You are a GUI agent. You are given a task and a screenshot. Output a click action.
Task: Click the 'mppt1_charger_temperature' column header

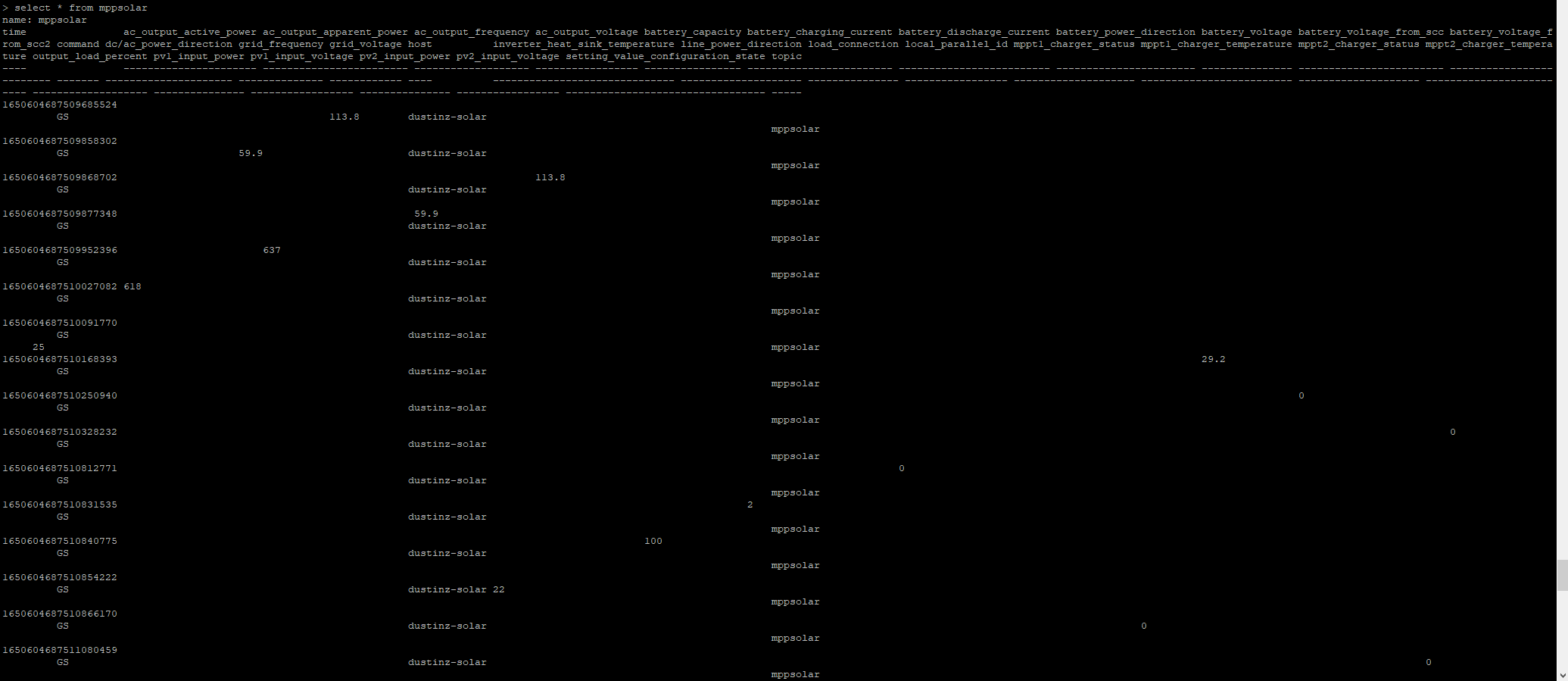[1217, 44]
